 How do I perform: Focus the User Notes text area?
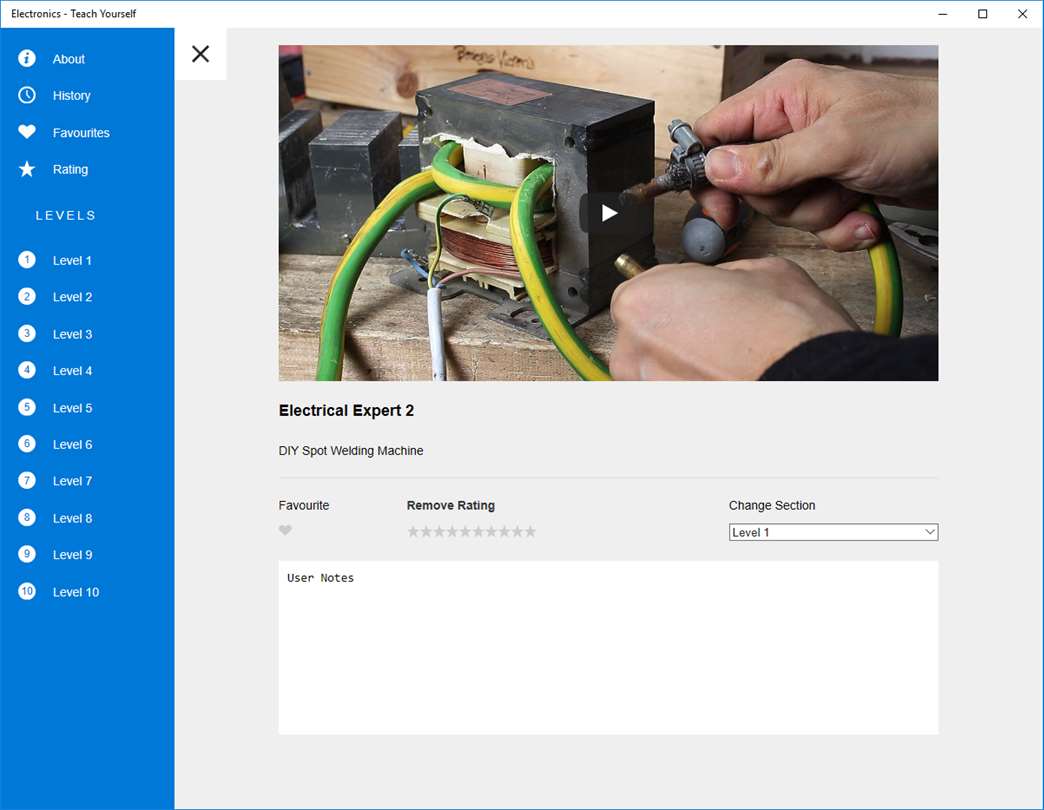tap(609, 648)
